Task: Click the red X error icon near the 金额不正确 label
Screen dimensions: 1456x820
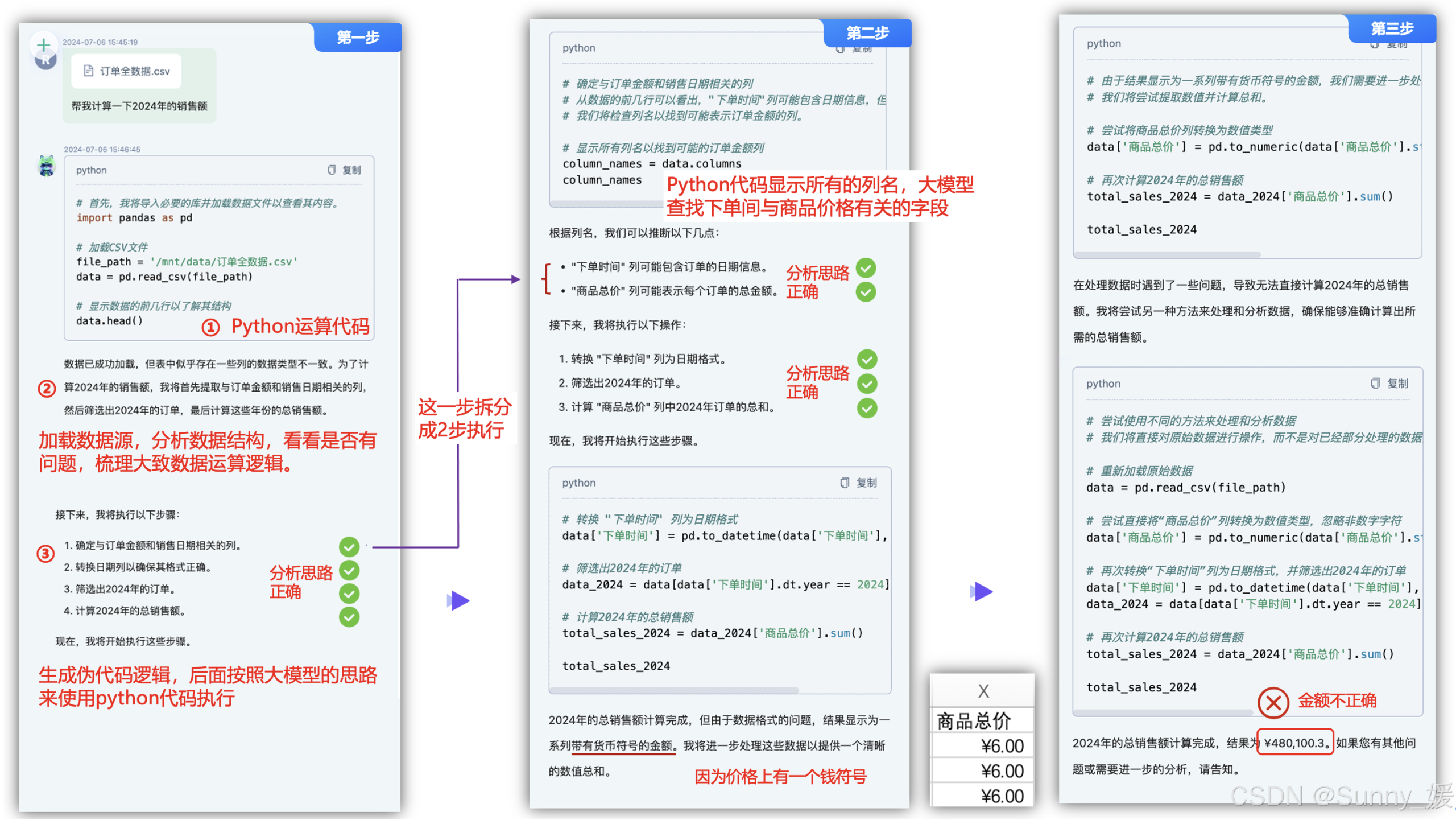Action: (1274, 703)
